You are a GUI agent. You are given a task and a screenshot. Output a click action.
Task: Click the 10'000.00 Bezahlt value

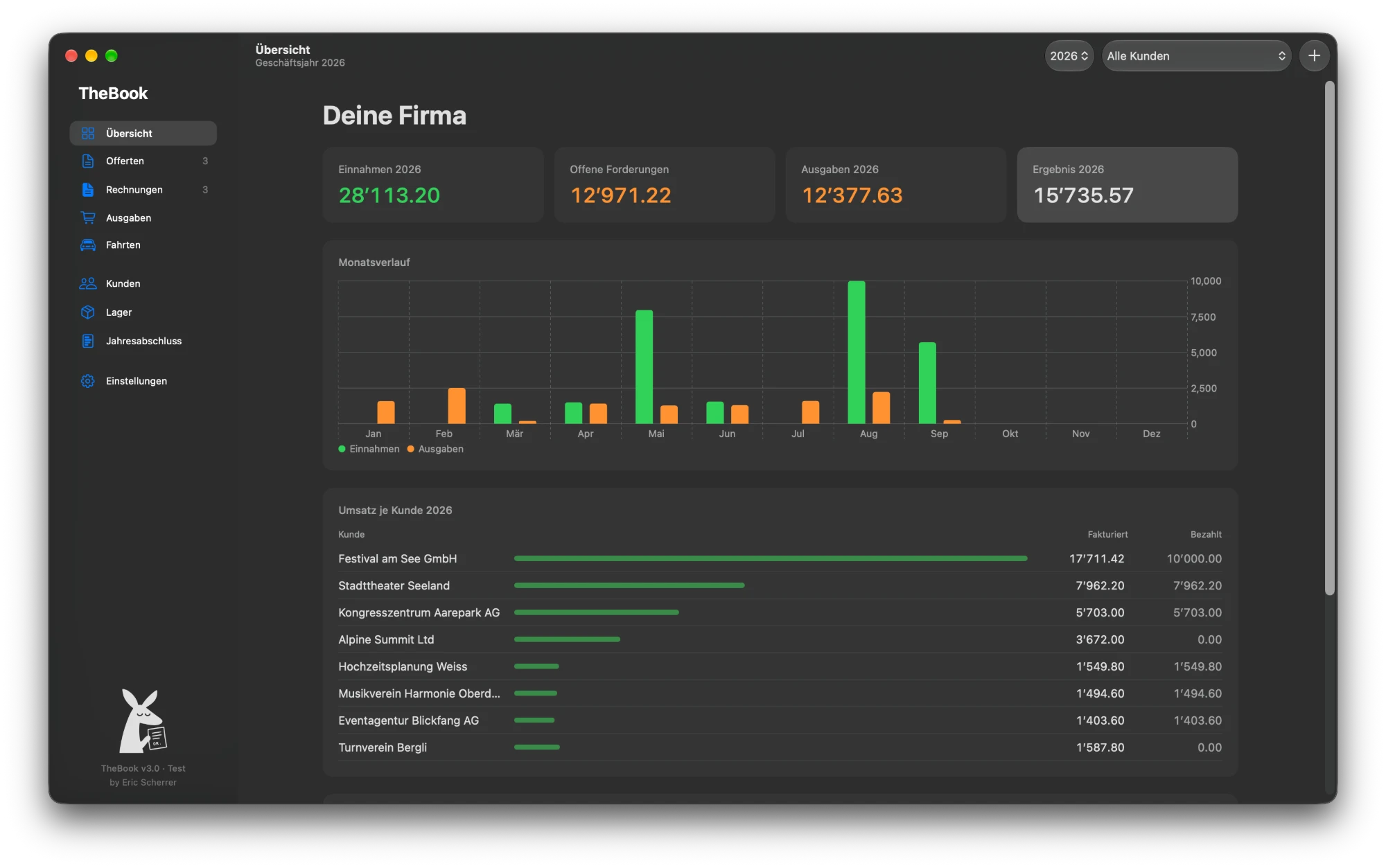coord(1194,558)
